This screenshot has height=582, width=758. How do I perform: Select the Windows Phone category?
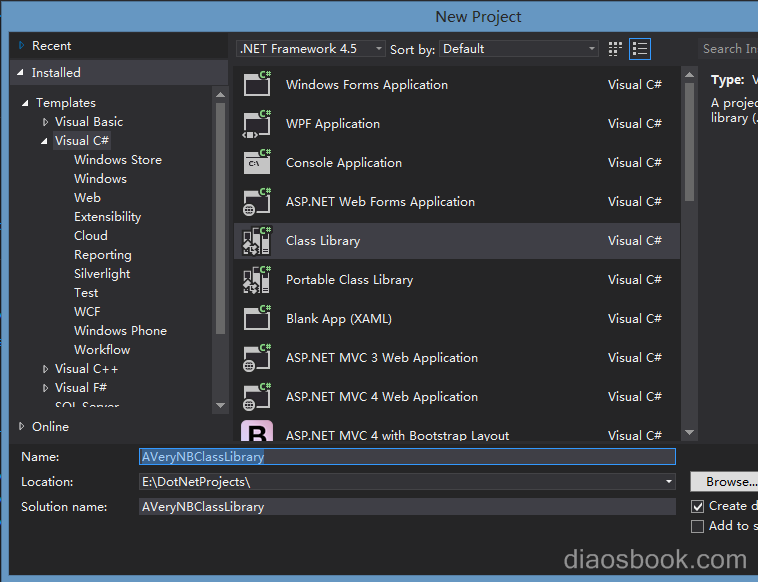tap(120, 331)
